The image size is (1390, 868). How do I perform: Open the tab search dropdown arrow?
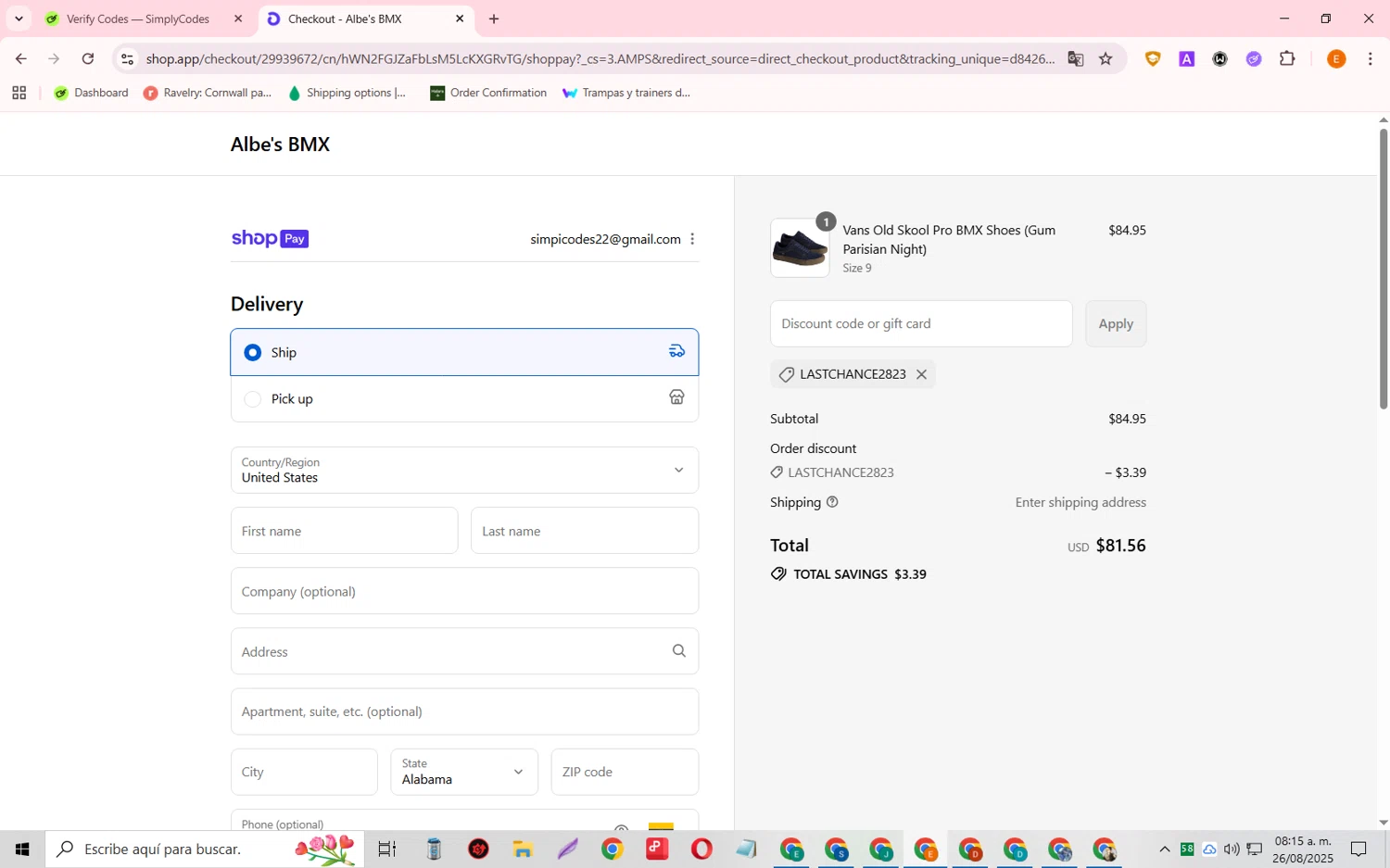pos(19,19)
